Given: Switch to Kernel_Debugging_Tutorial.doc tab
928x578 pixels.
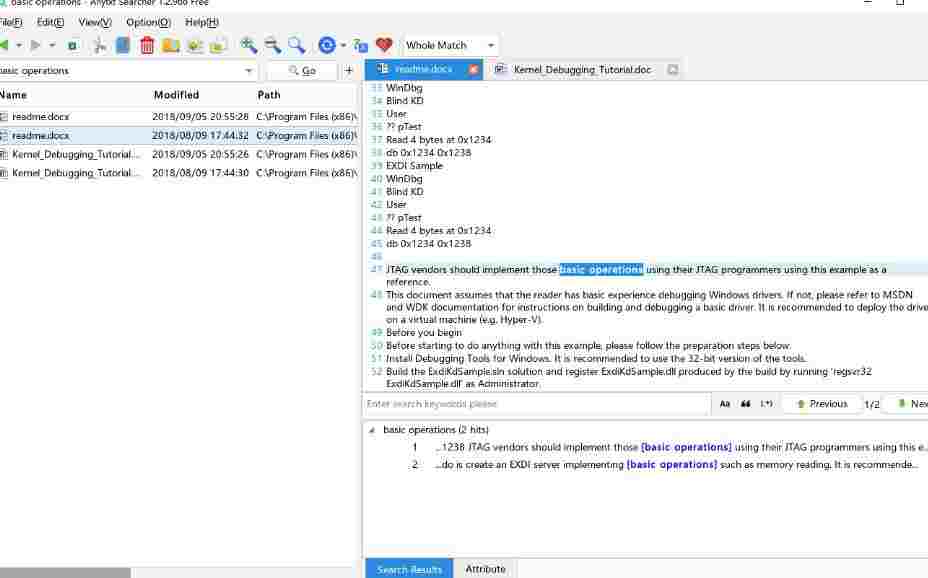Looking at the screenshot, I should point(581,70).
